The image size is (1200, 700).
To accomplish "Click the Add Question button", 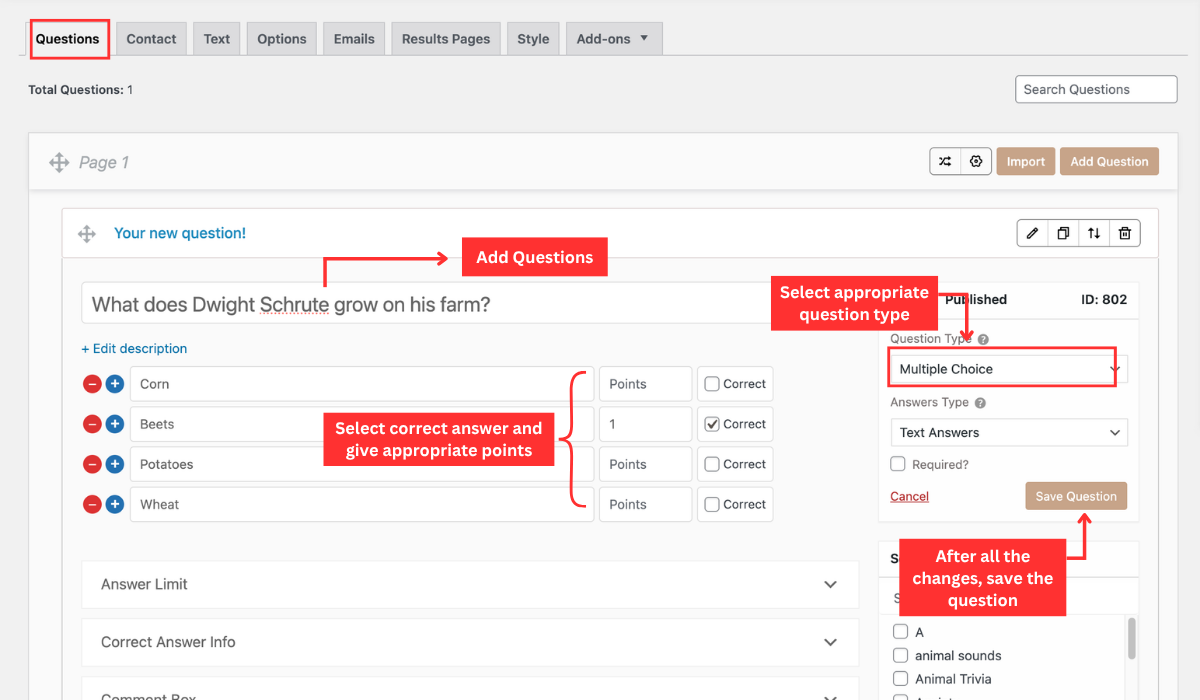I will tap(1109, 161).
